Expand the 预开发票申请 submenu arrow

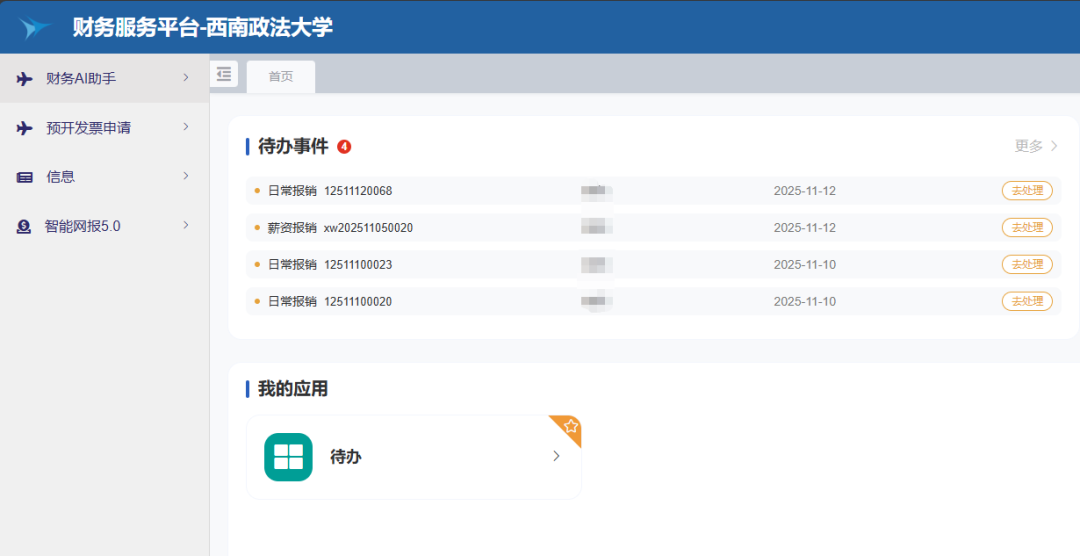[x=186, y=127]
